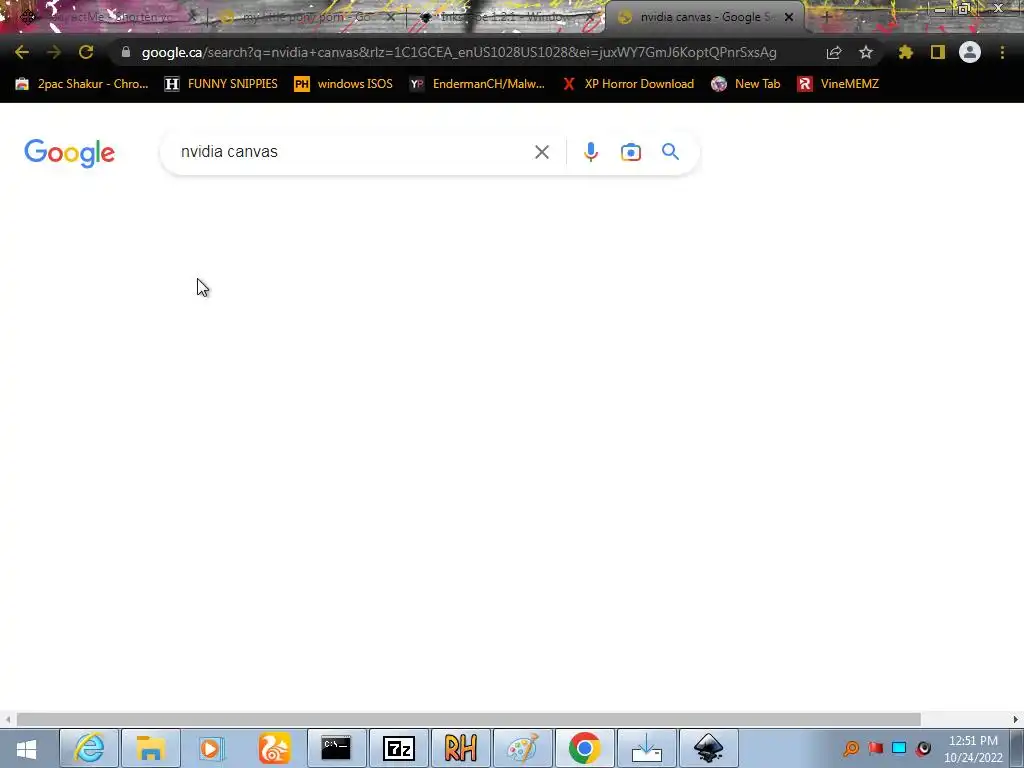Viewport: 1024px width, 768px height.
Task: Start voice search with the microphone icon
Action: 590,152
